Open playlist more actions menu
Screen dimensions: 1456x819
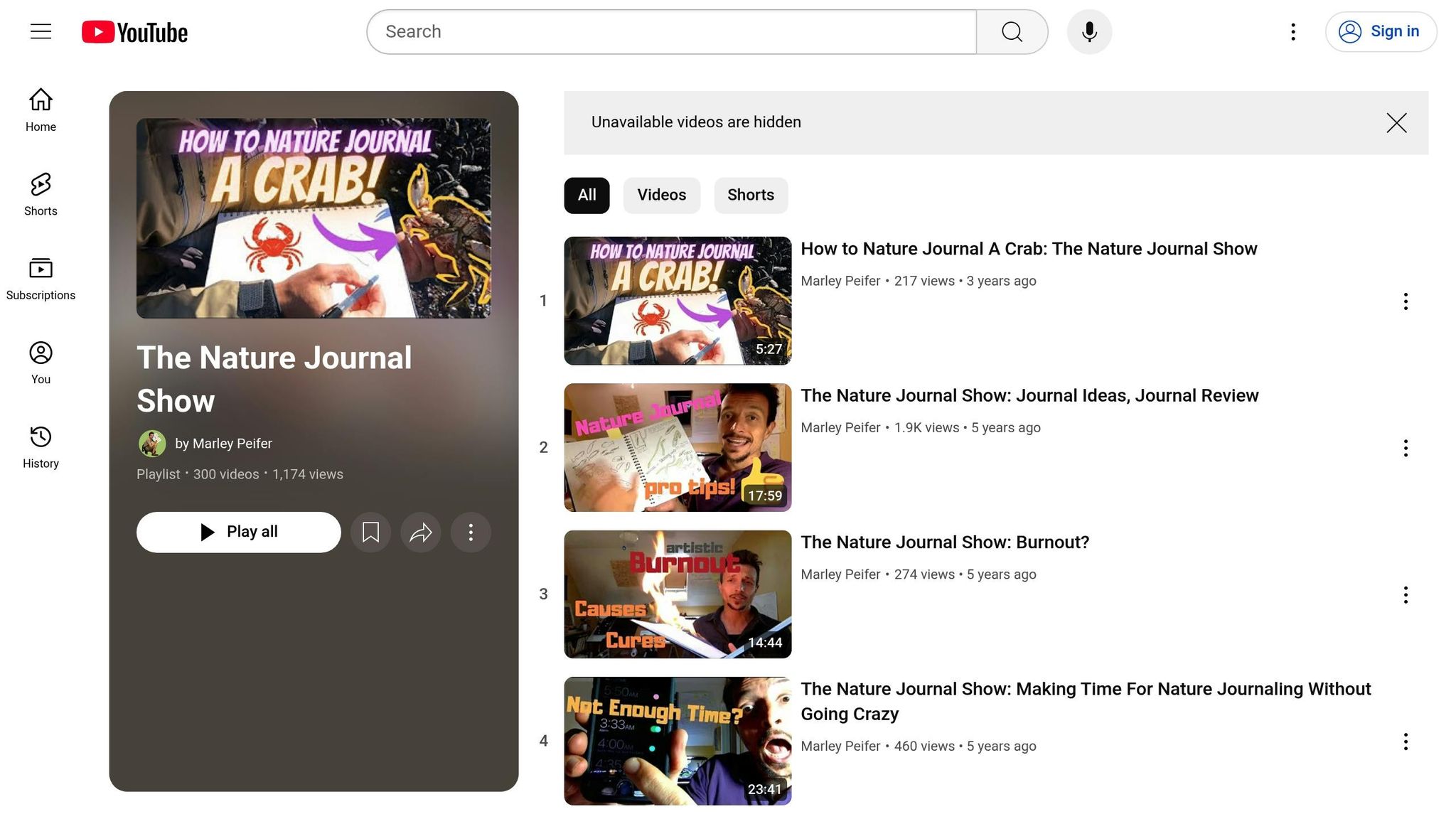tap(471, 532)
